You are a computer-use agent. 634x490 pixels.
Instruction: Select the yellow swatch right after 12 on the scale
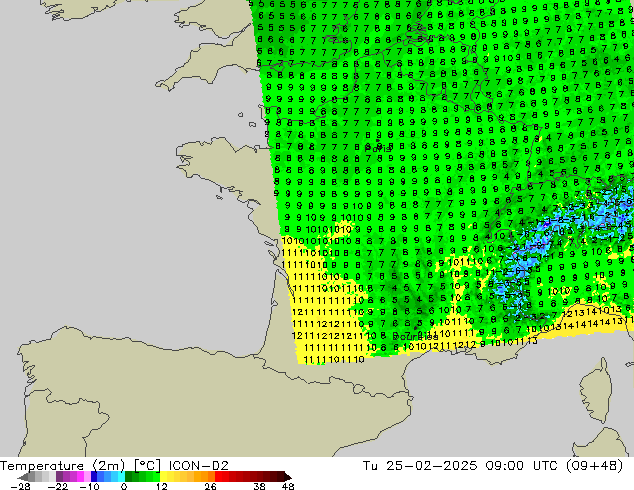(x=163, y=477)
